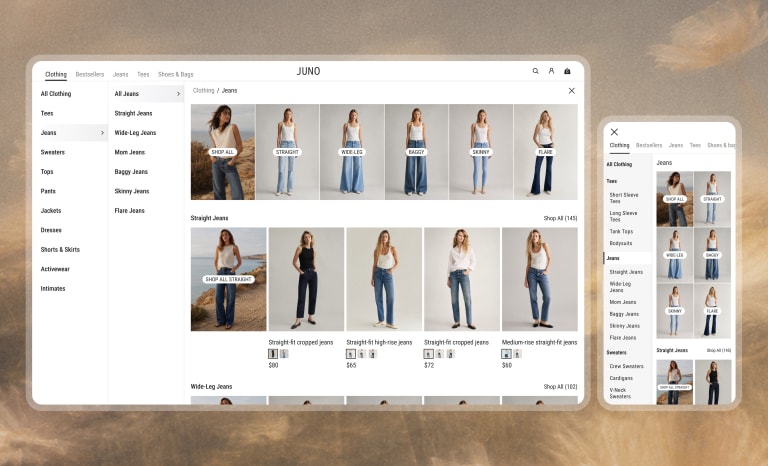
Task: Expand the All Jeans chevron
Action: coord(178,94)
